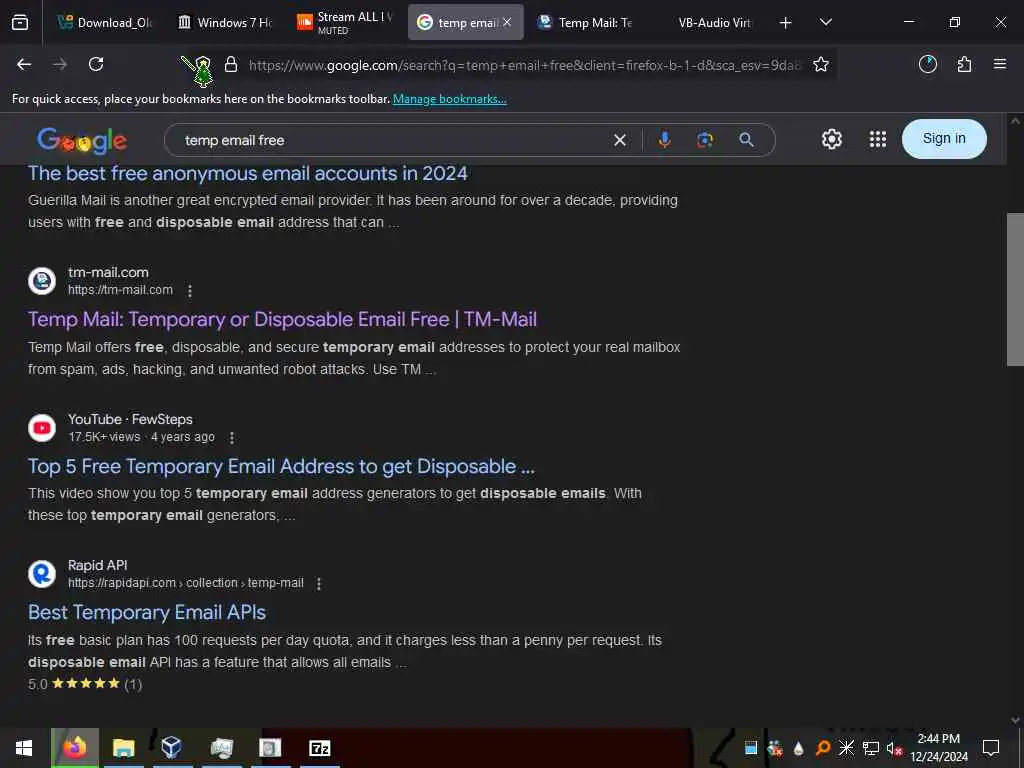Bookmark this page with the star
This screenshot has width=1024, height=768.
pos(821,64)
